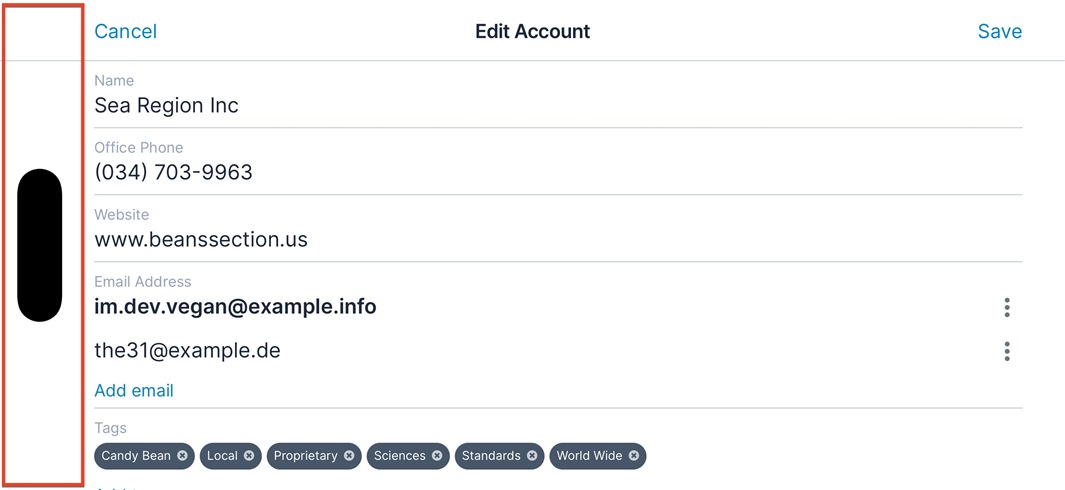Click the black vertical scroll handle
This screenshot has height=490, width=1065.
click(x=40, y=245)
